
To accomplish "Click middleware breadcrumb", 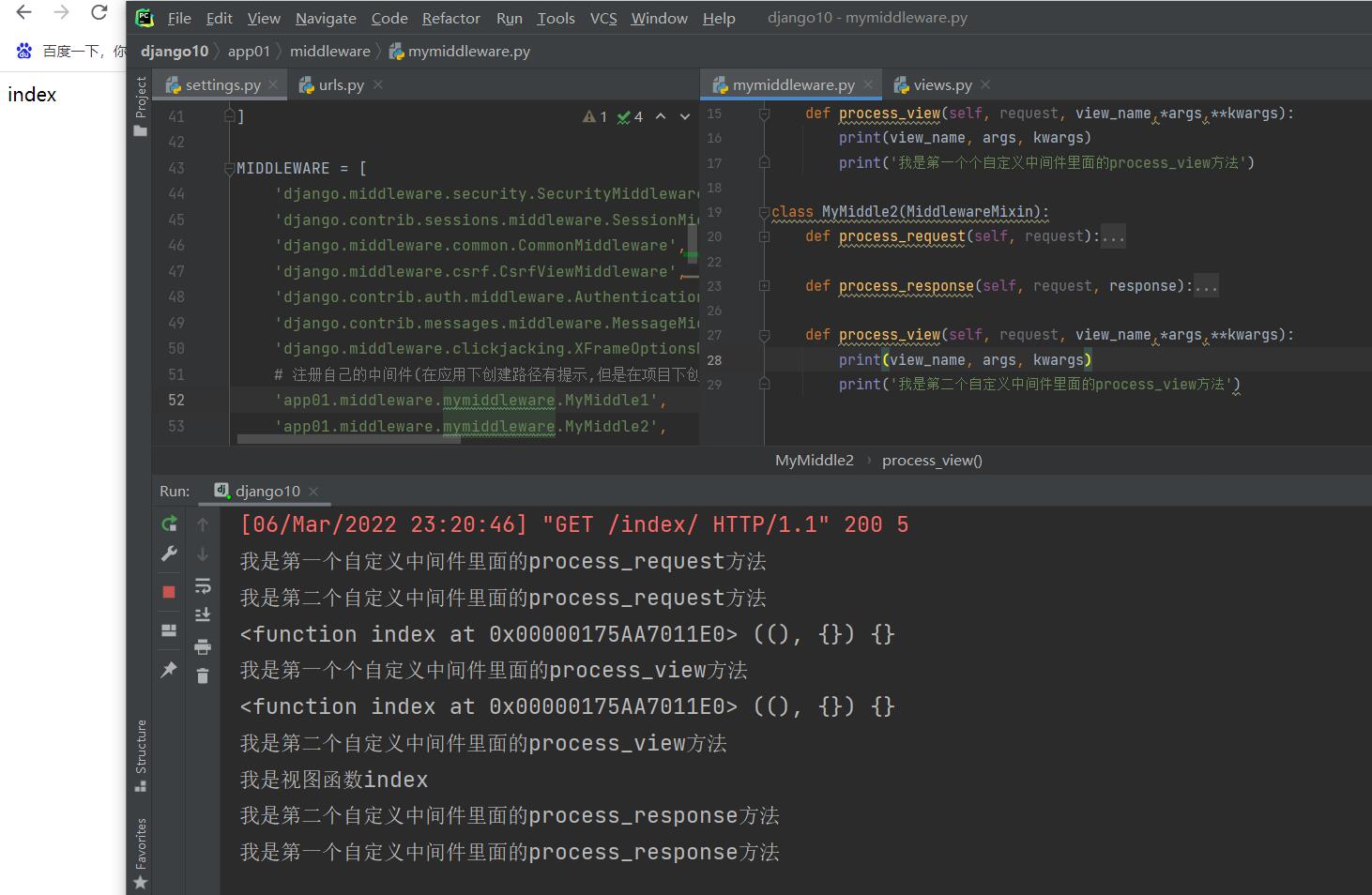I will point(329,51).
